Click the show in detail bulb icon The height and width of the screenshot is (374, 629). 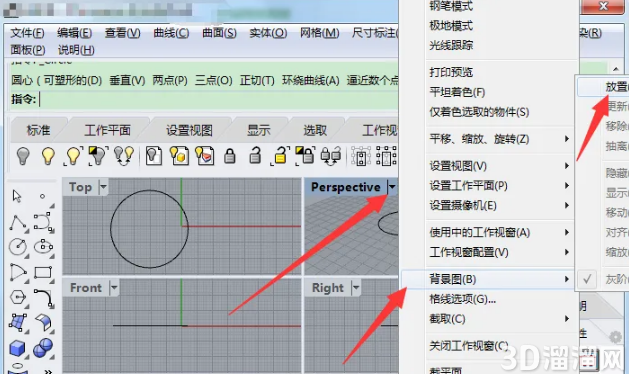pos(179,156)
